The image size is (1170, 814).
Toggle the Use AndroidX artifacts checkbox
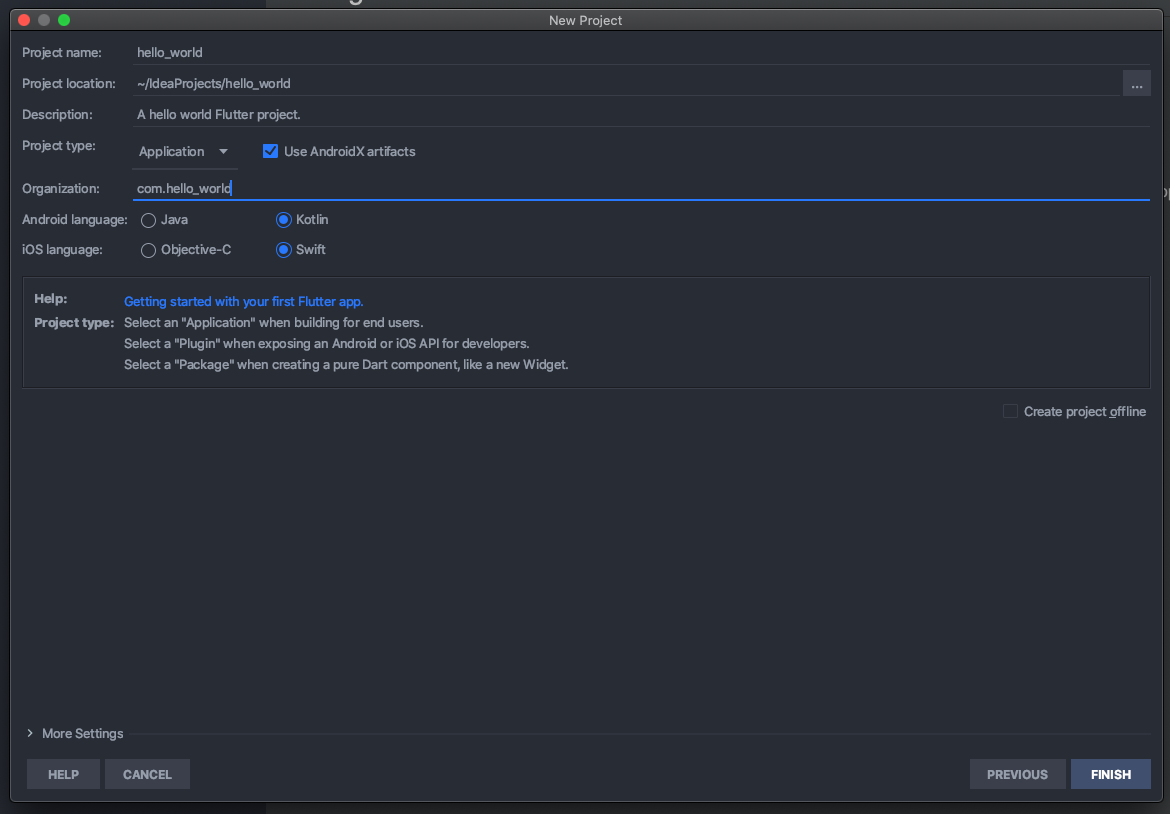pos(270,151)
